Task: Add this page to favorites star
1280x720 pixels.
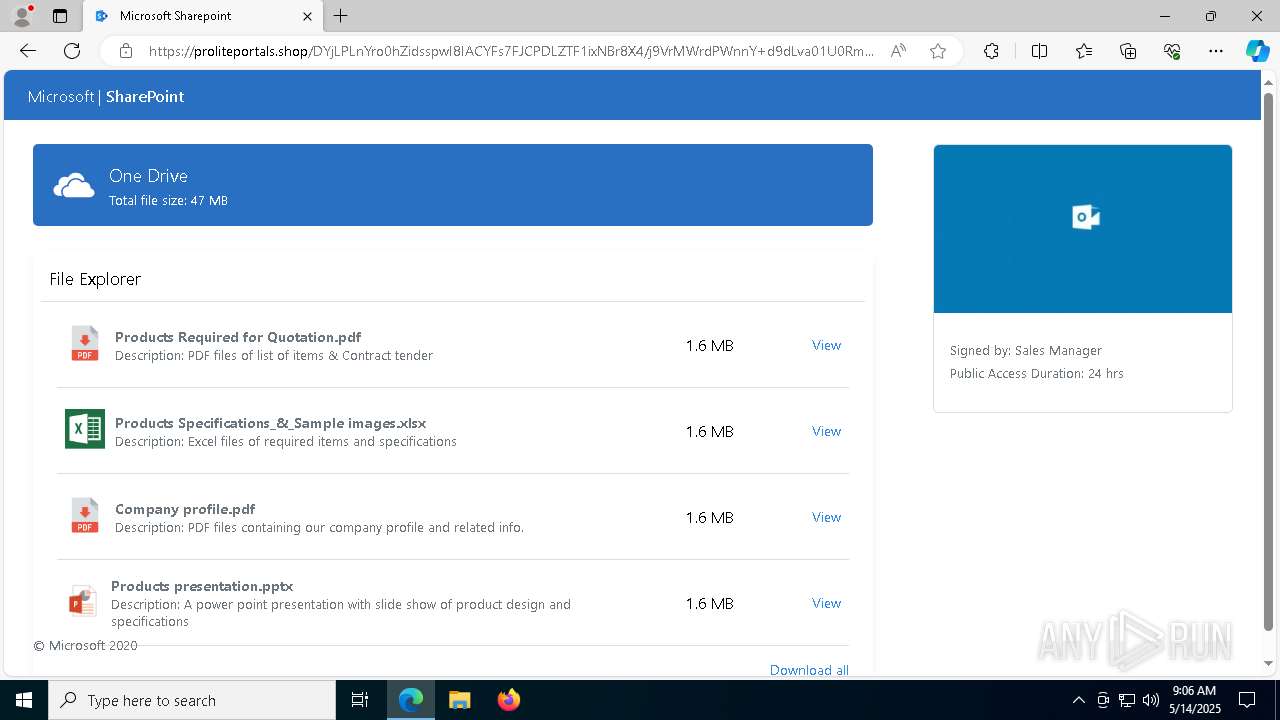Action: [x=938, y=51]
